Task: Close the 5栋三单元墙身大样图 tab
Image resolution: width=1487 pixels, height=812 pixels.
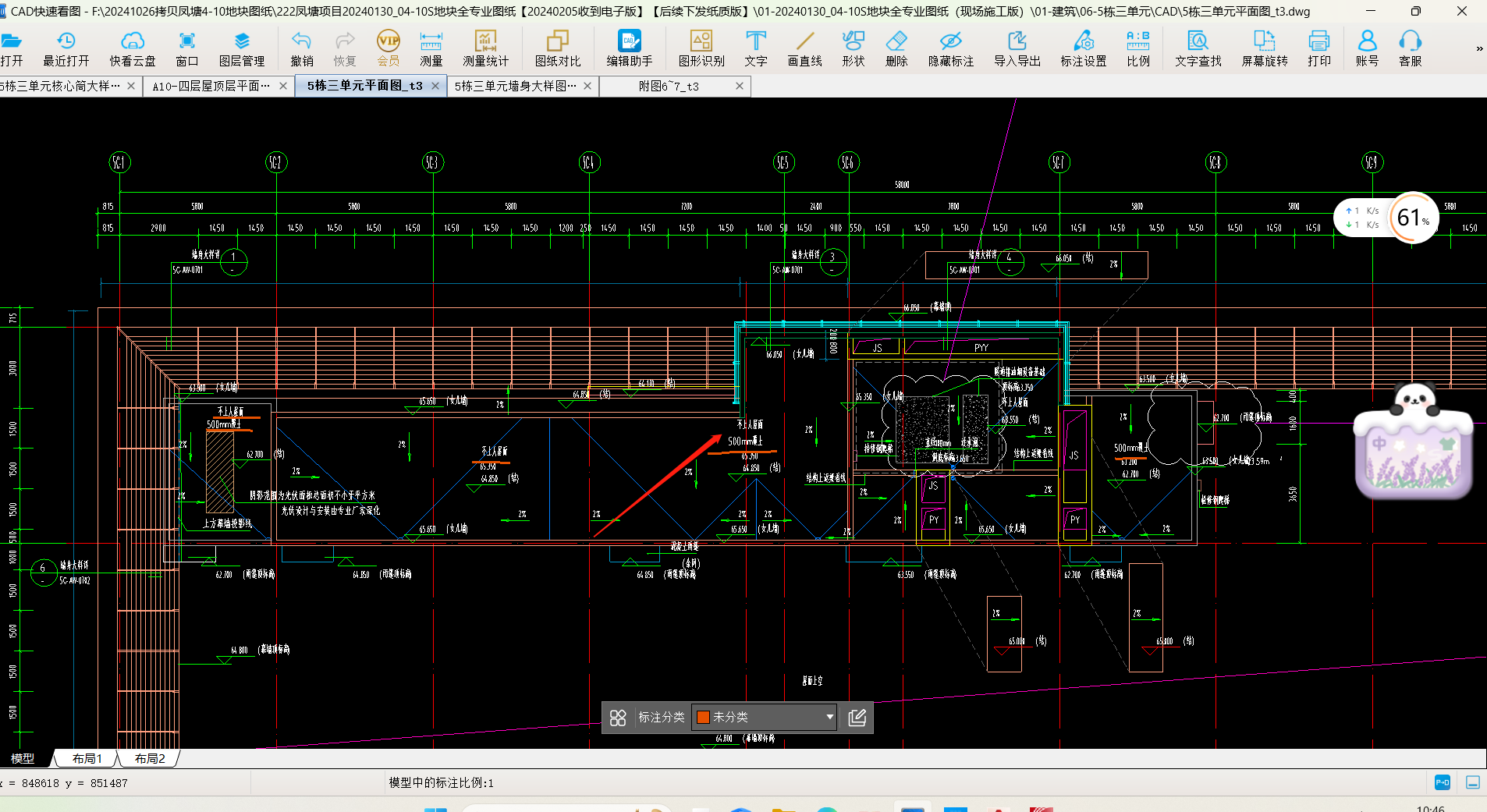Action: 587,86
